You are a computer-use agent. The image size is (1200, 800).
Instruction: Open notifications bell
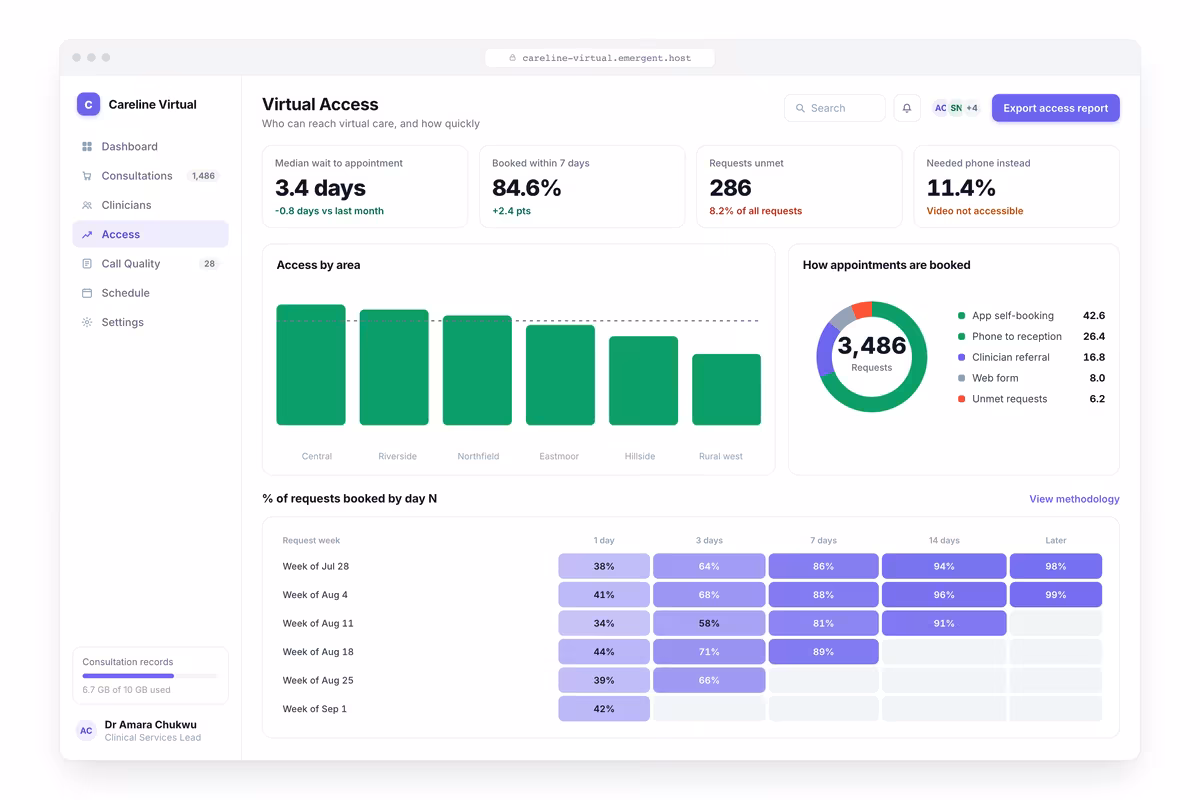click(907, 108)
